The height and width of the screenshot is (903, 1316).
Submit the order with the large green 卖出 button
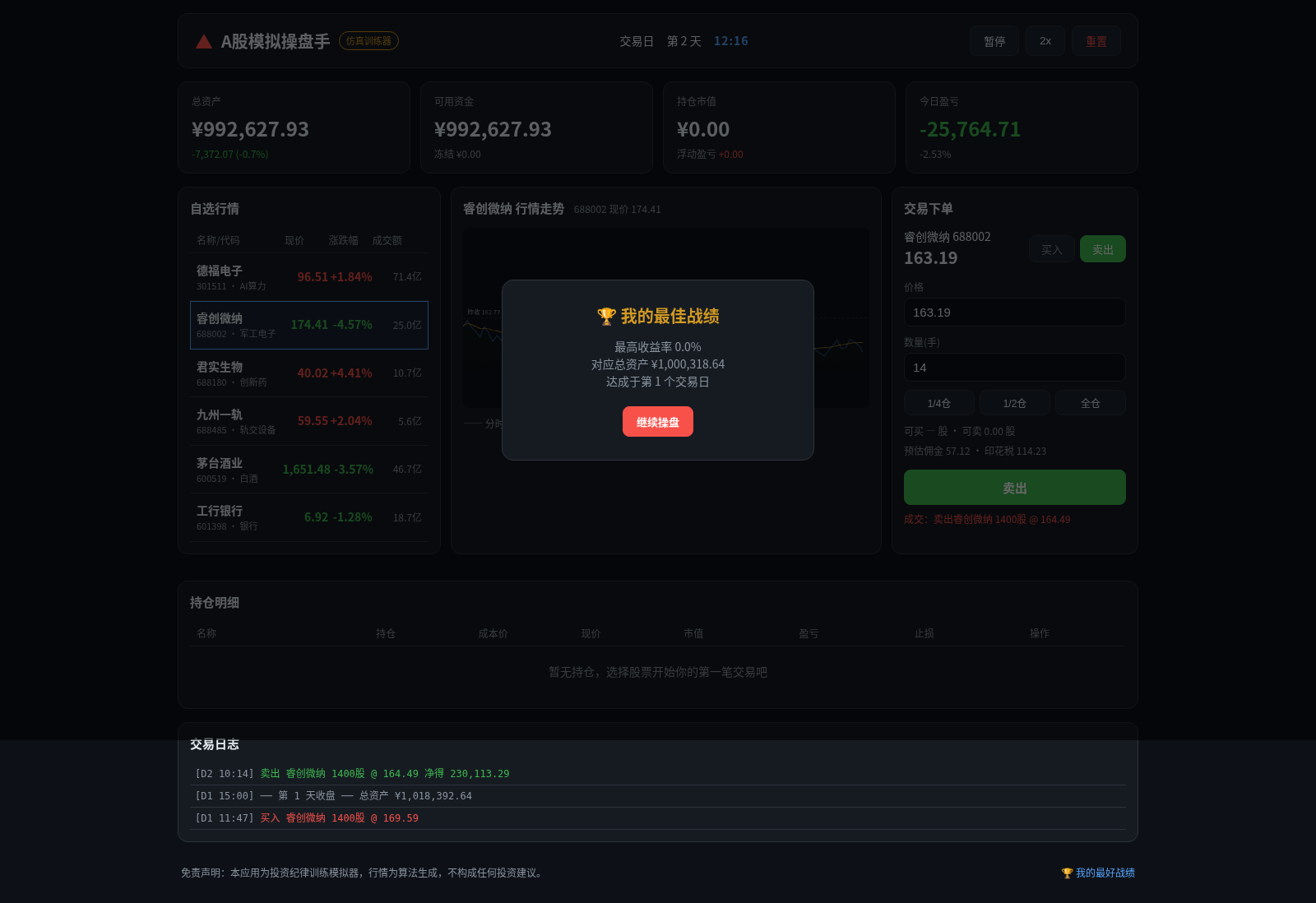[1015, 488]
